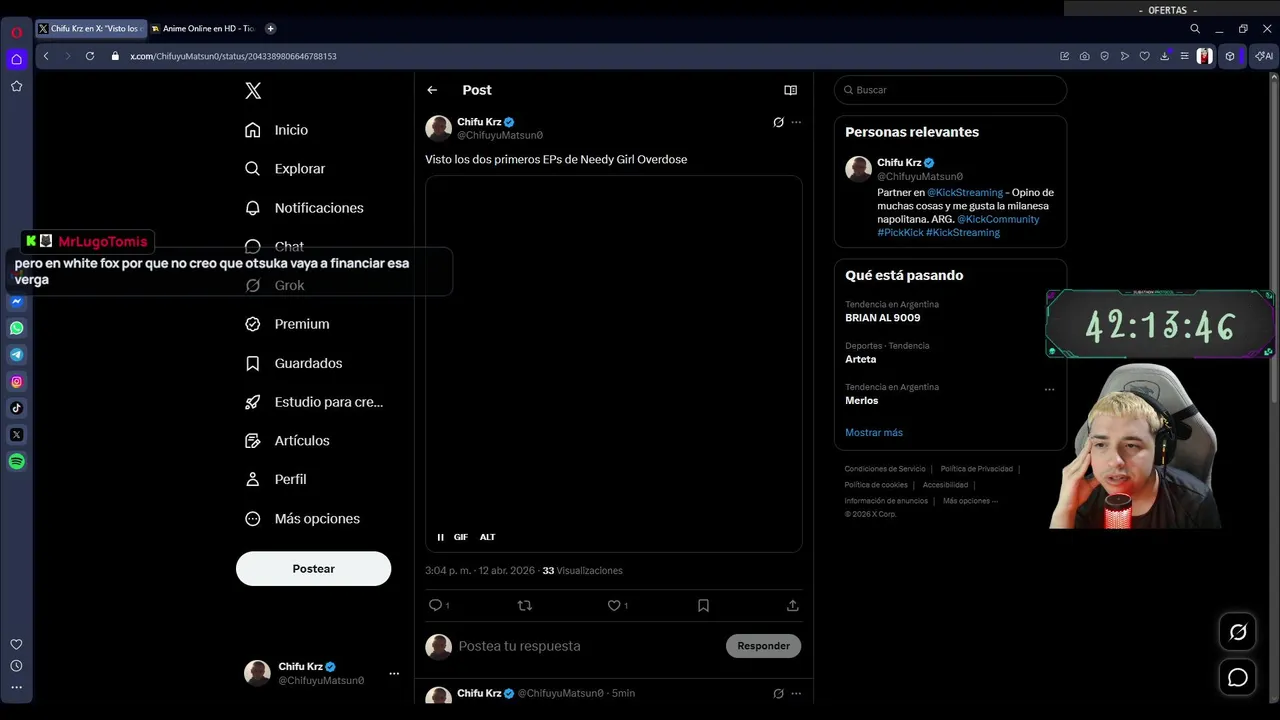Open TikTok in Opera sidebar
The image size is (1280, 720).
click(17, 408)
